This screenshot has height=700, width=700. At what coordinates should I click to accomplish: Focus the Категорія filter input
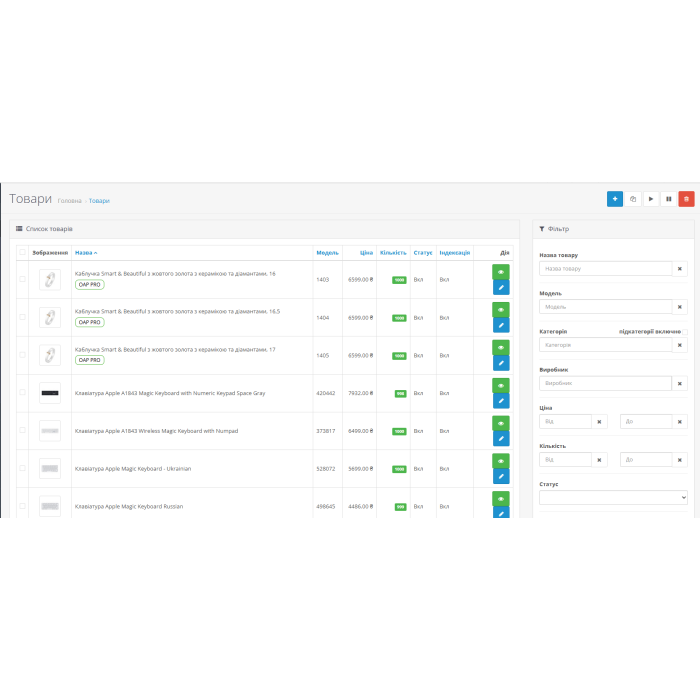tap(605, 345)
